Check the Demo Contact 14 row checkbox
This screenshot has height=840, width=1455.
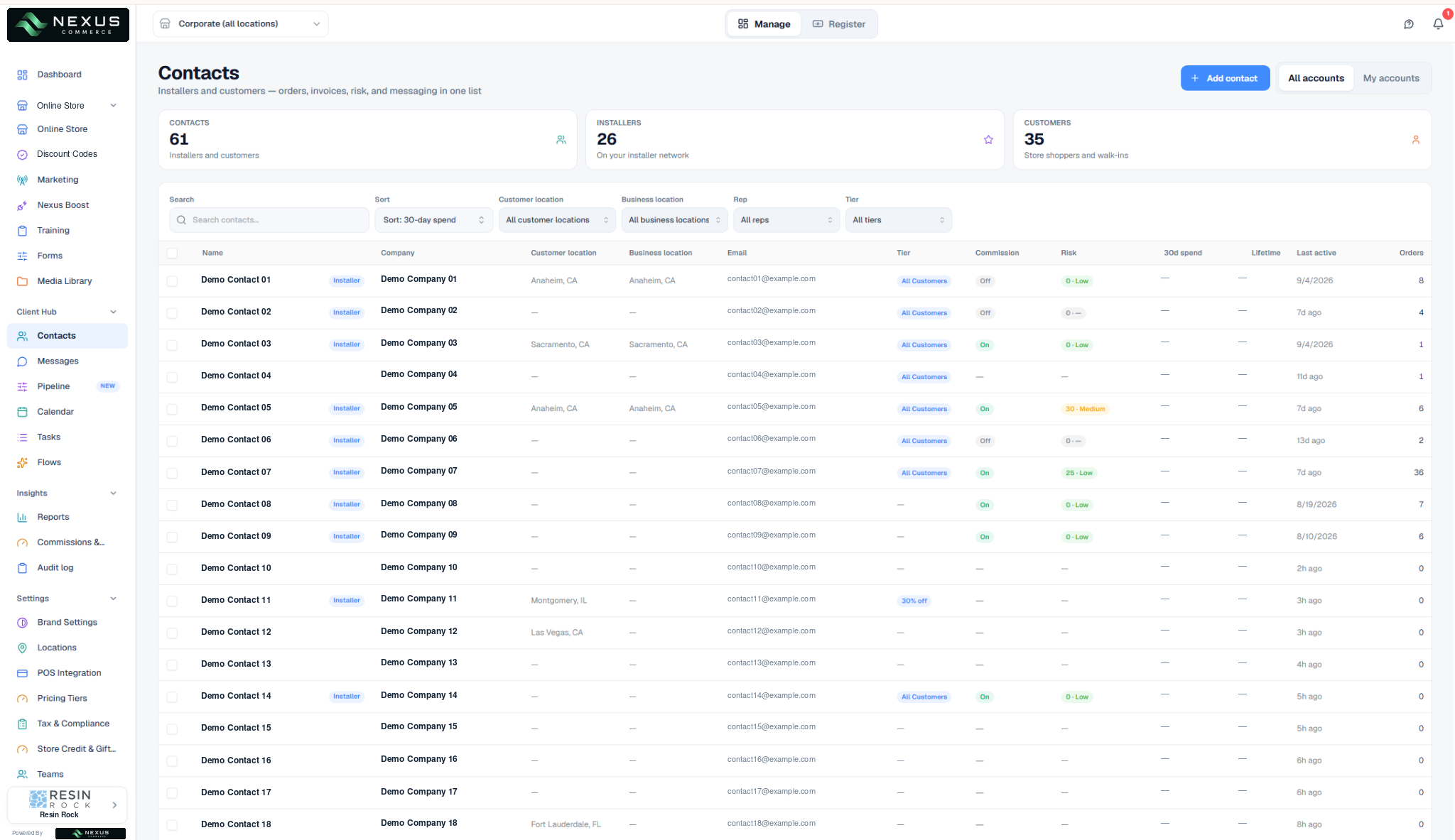click(172, 697)
